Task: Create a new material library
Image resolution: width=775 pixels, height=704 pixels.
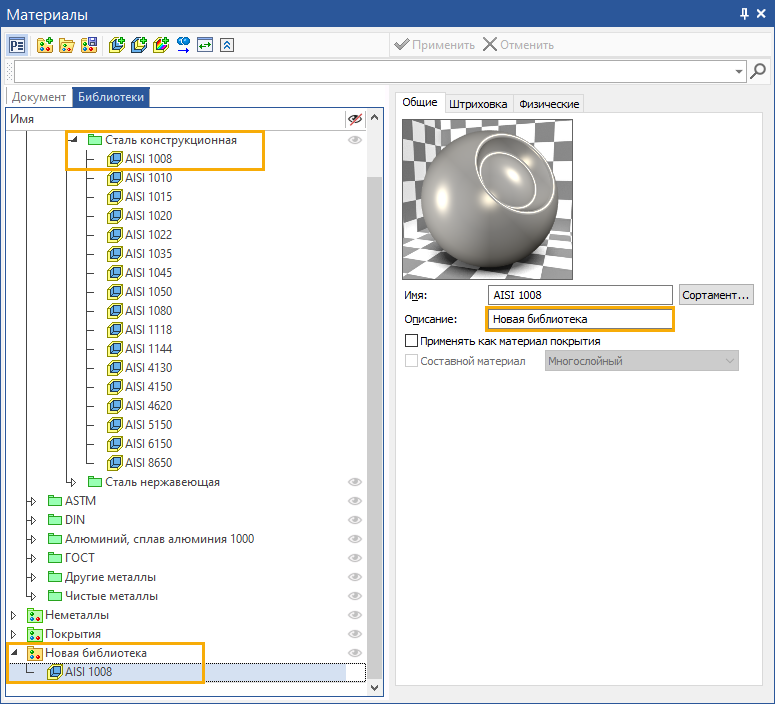Action: 45,45
